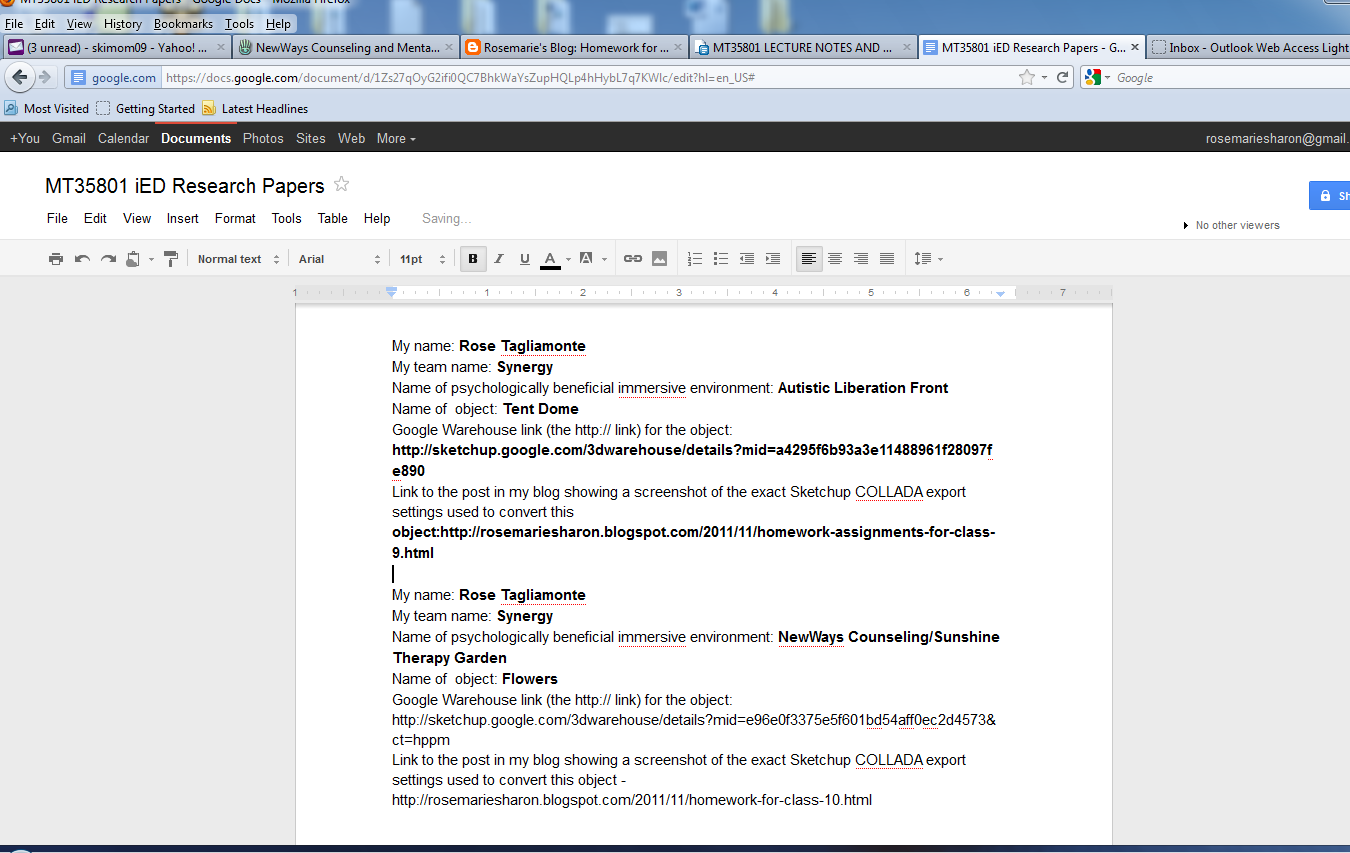
Task: Toggle Bold formatting
Action: point(473,259)
